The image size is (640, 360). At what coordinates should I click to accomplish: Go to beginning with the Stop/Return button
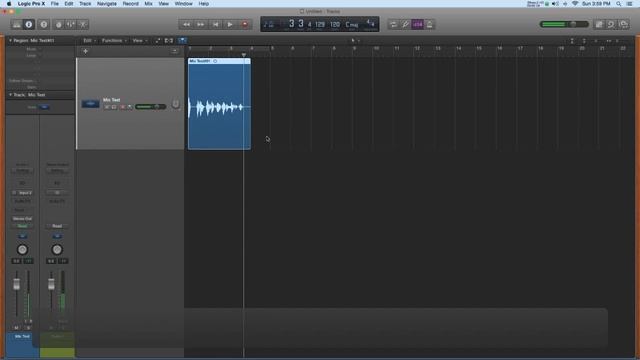(216, 24)
